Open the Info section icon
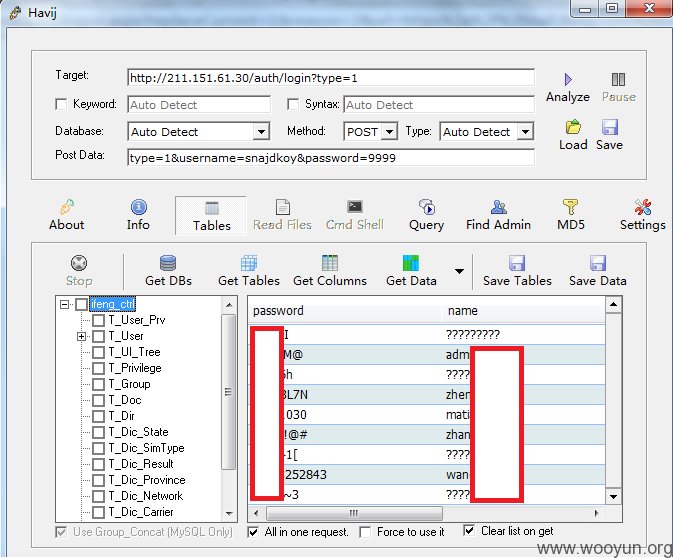Screen dimensions: 673x558 (138, 207)
